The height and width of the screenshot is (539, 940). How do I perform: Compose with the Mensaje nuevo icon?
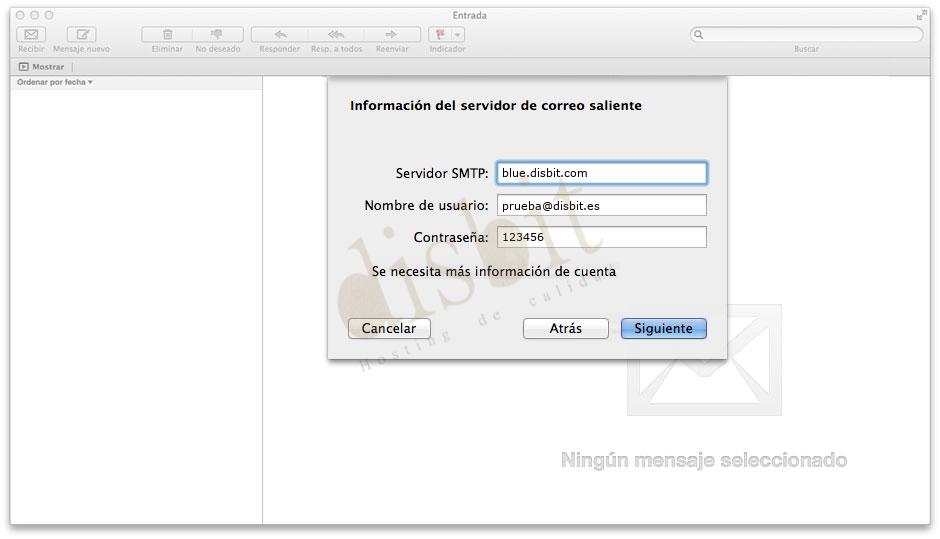[81, 35]
